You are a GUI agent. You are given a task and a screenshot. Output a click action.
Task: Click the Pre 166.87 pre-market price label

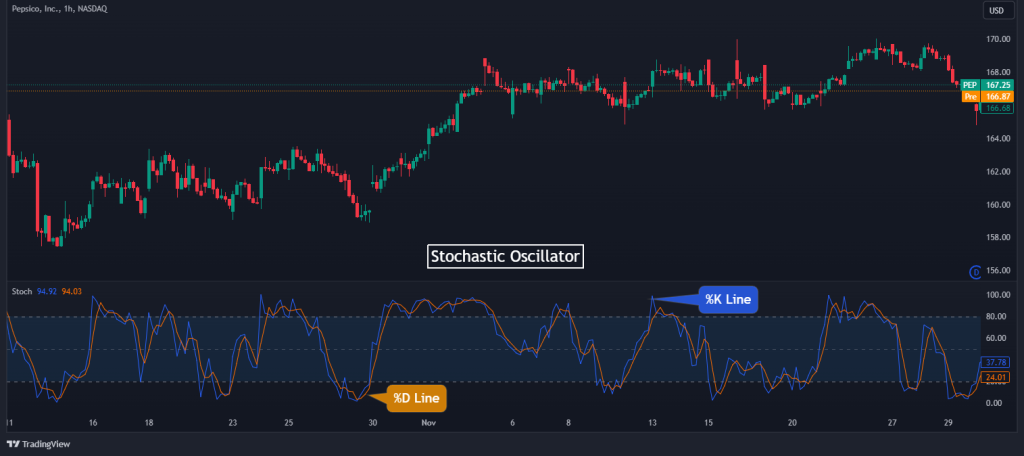987,96
